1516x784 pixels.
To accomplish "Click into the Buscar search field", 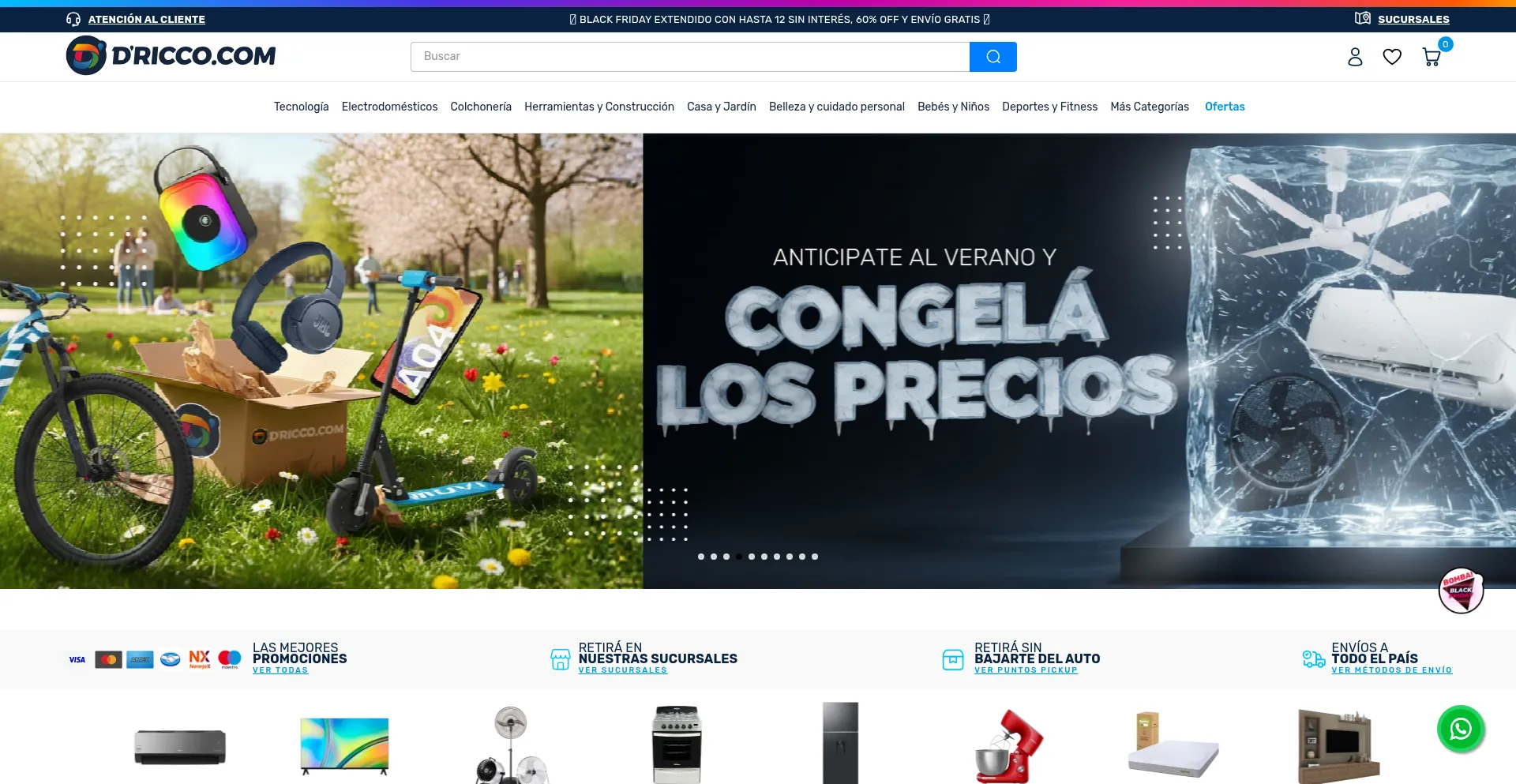I will click(x=689, y=57).
